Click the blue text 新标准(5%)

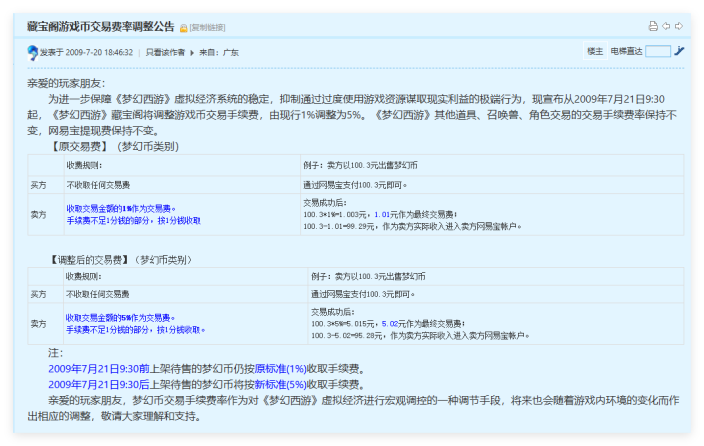tap(281, 384)
